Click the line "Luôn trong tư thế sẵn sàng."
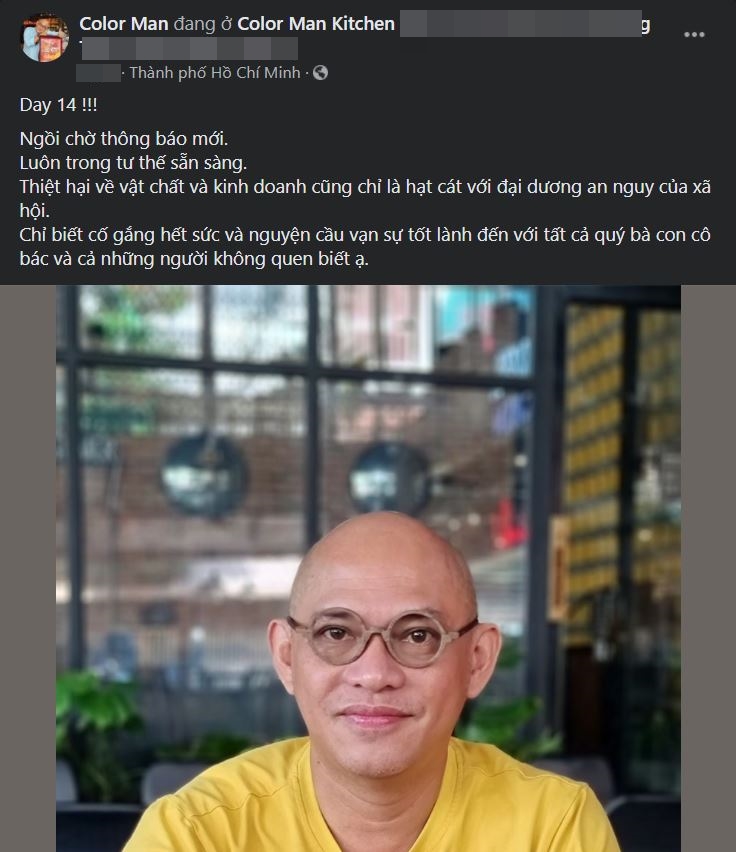Image resolution: width=736 pixels, height=852 pixels. (133, 163)
